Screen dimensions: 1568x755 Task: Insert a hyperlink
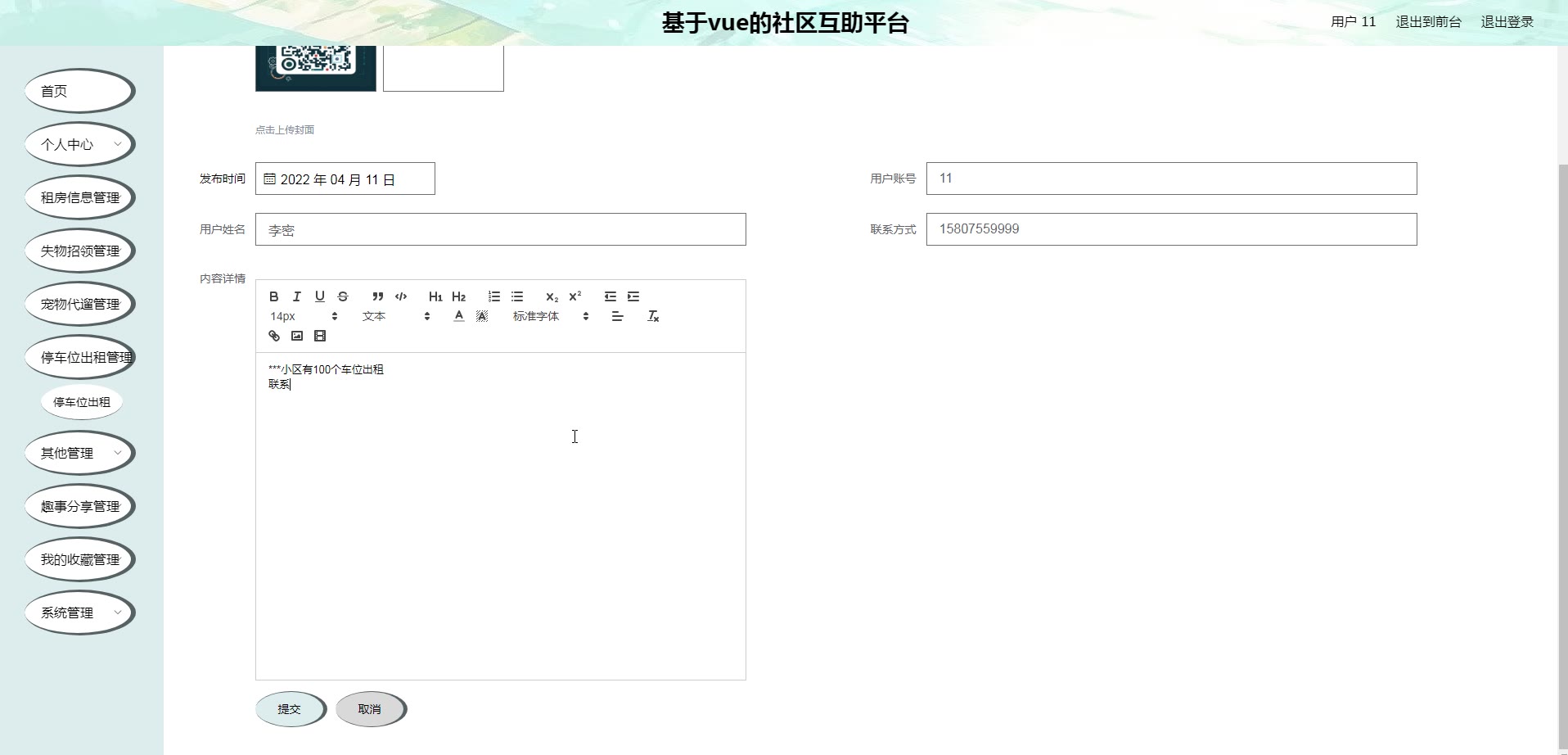[x=274, y=336]
